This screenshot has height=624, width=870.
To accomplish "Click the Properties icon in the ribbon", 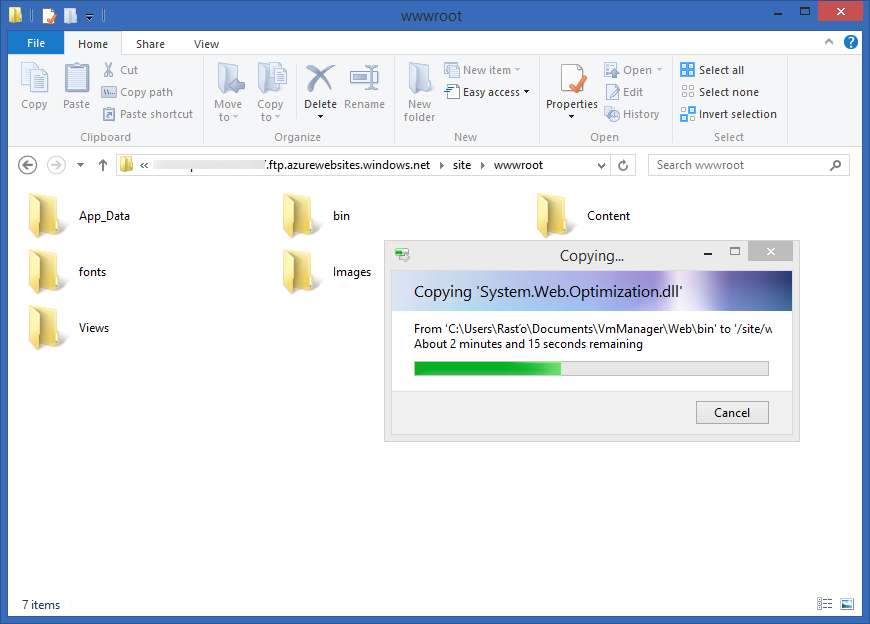I will [571, 79].
